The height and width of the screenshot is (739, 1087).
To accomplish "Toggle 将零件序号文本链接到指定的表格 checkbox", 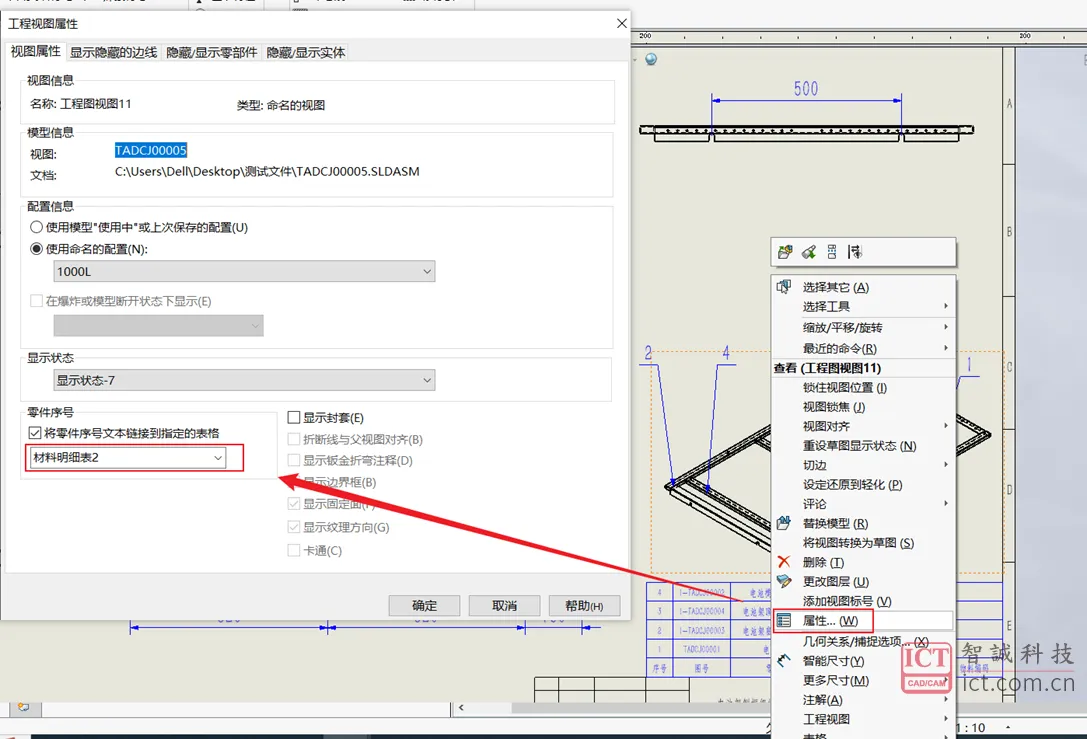I will [35, 433].
